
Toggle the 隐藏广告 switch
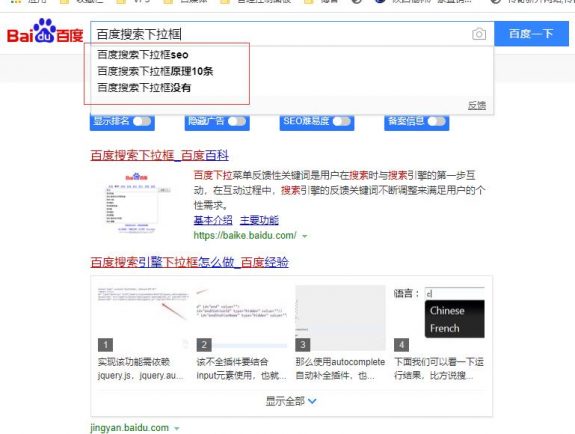click(237, 121)
